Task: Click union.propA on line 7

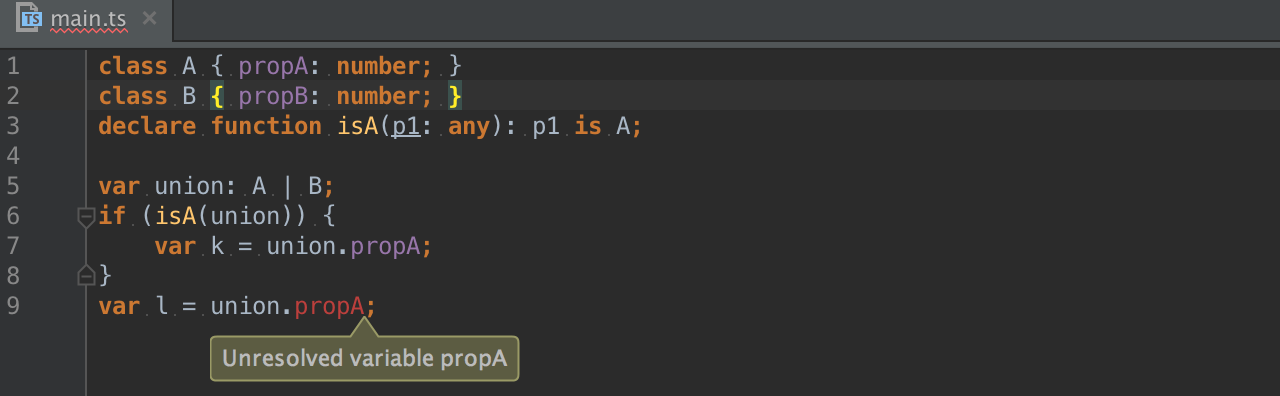Action: 342,246
